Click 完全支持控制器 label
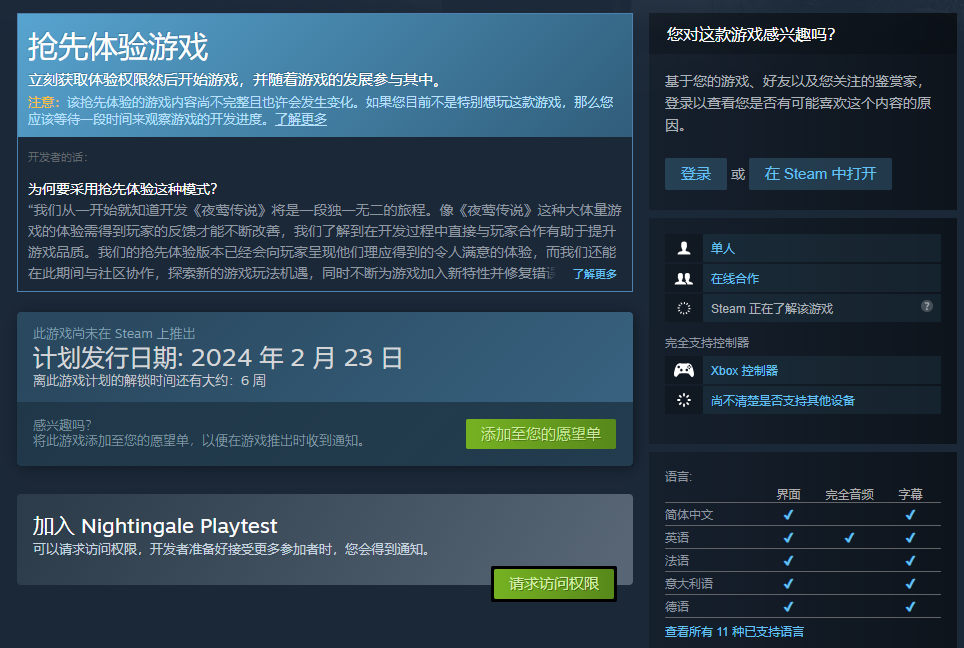This screenshot has width=964, height=648. tap(707, 342)
